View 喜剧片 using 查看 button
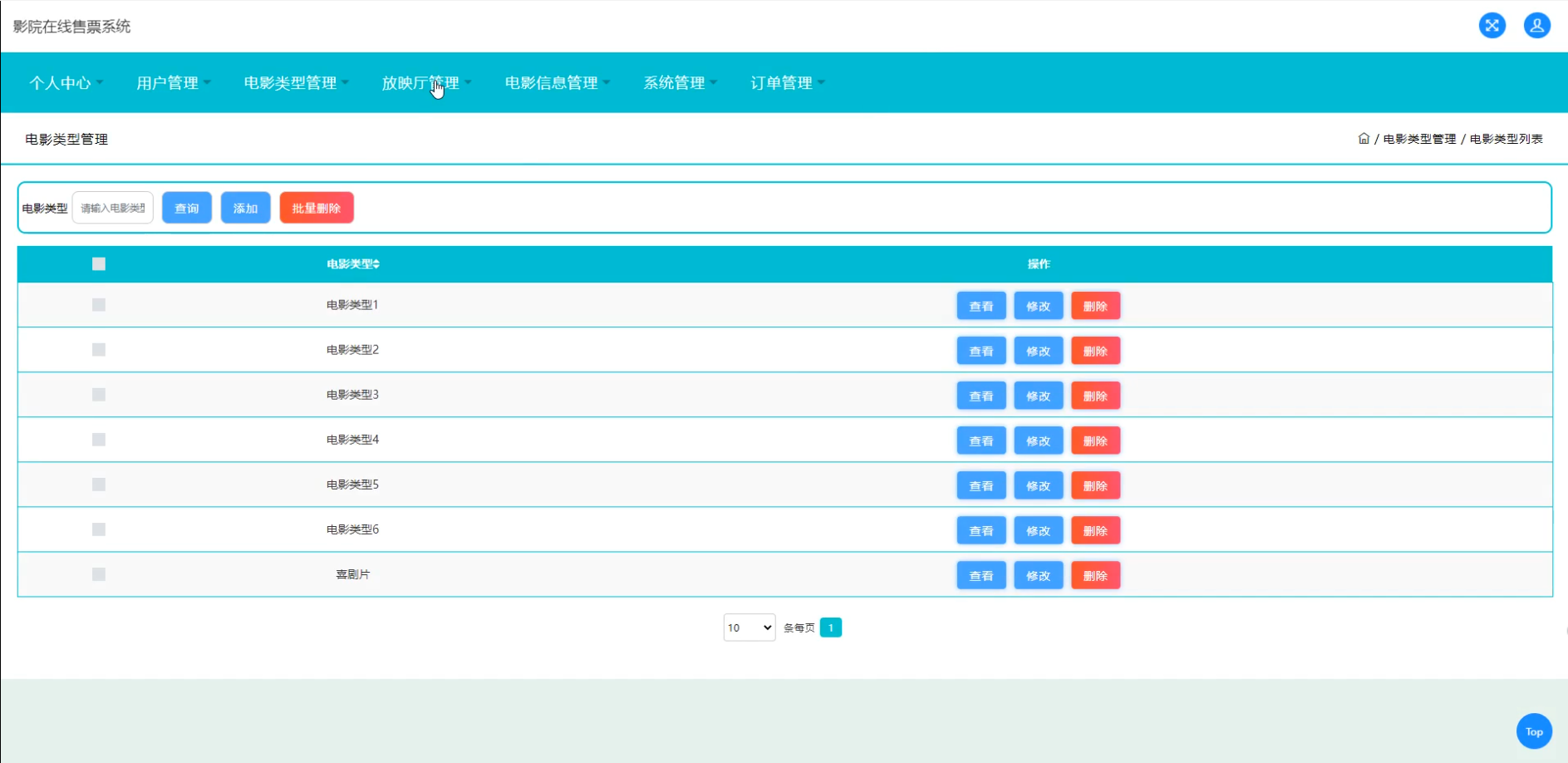This screenshot has width=1568, height=763. [x=981, y=575]
